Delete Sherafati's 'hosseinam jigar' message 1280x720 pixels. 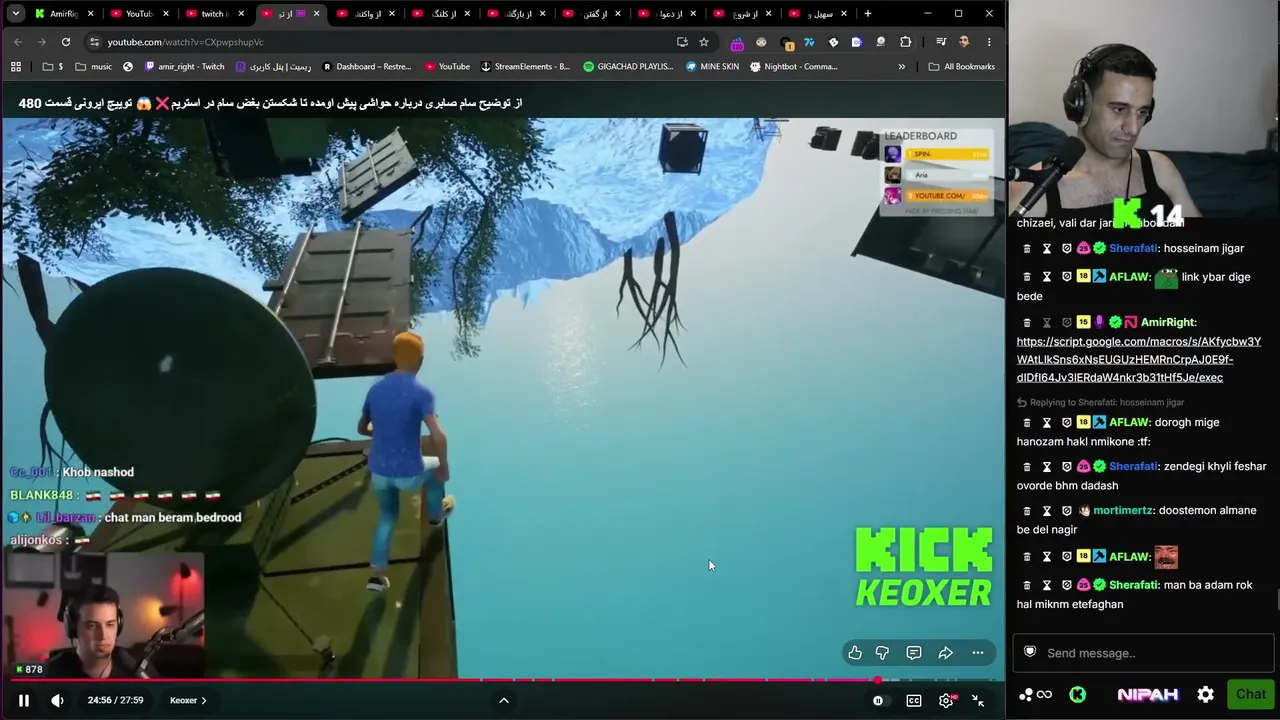point(1027,248)
